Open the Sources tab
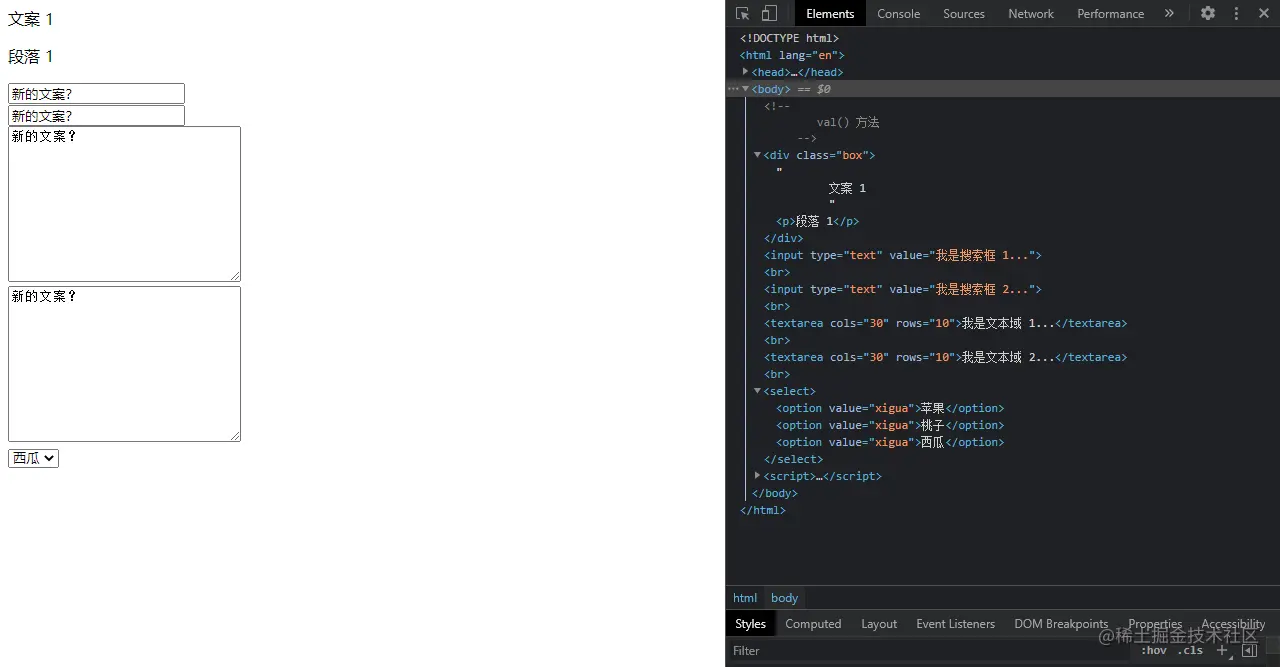Screen dimensions: 1280x667 964,13
